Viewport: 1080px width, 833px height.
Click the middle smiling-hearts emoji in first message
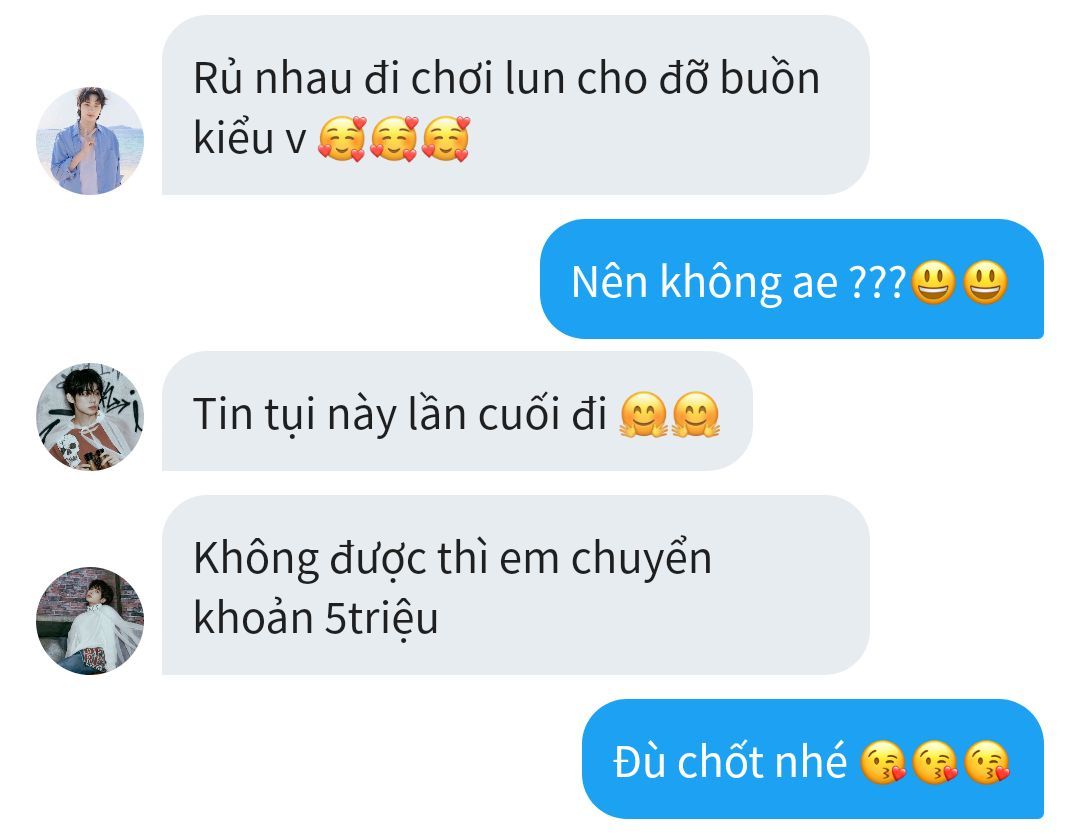[394, 139]
